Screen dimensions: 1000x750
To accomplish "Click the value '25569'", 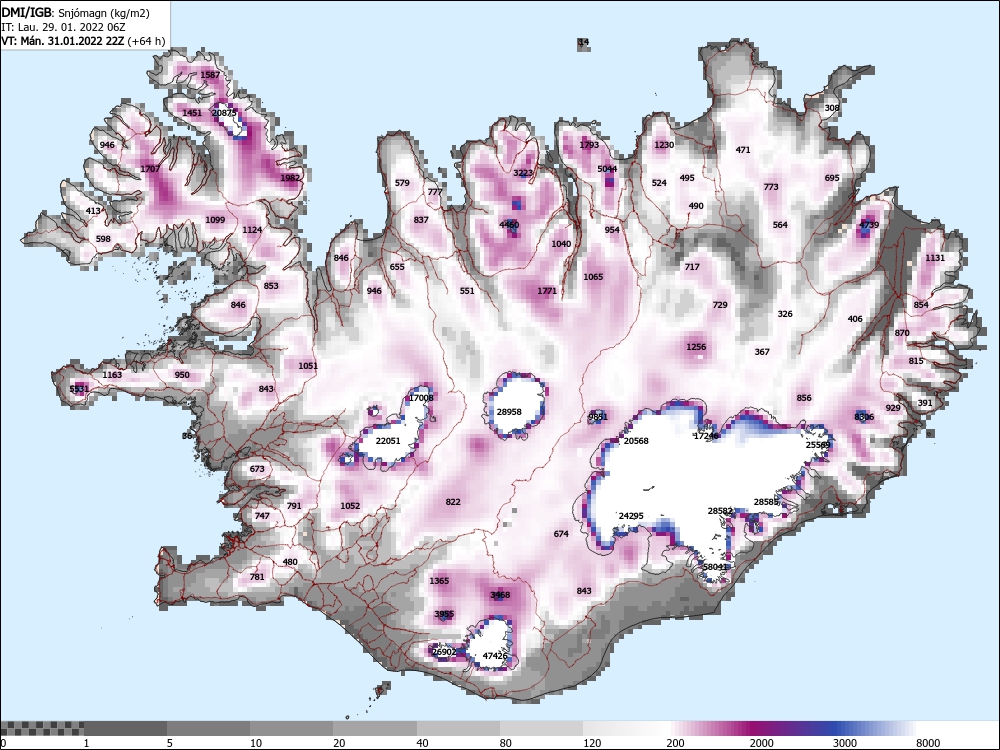I will point(818,445).
